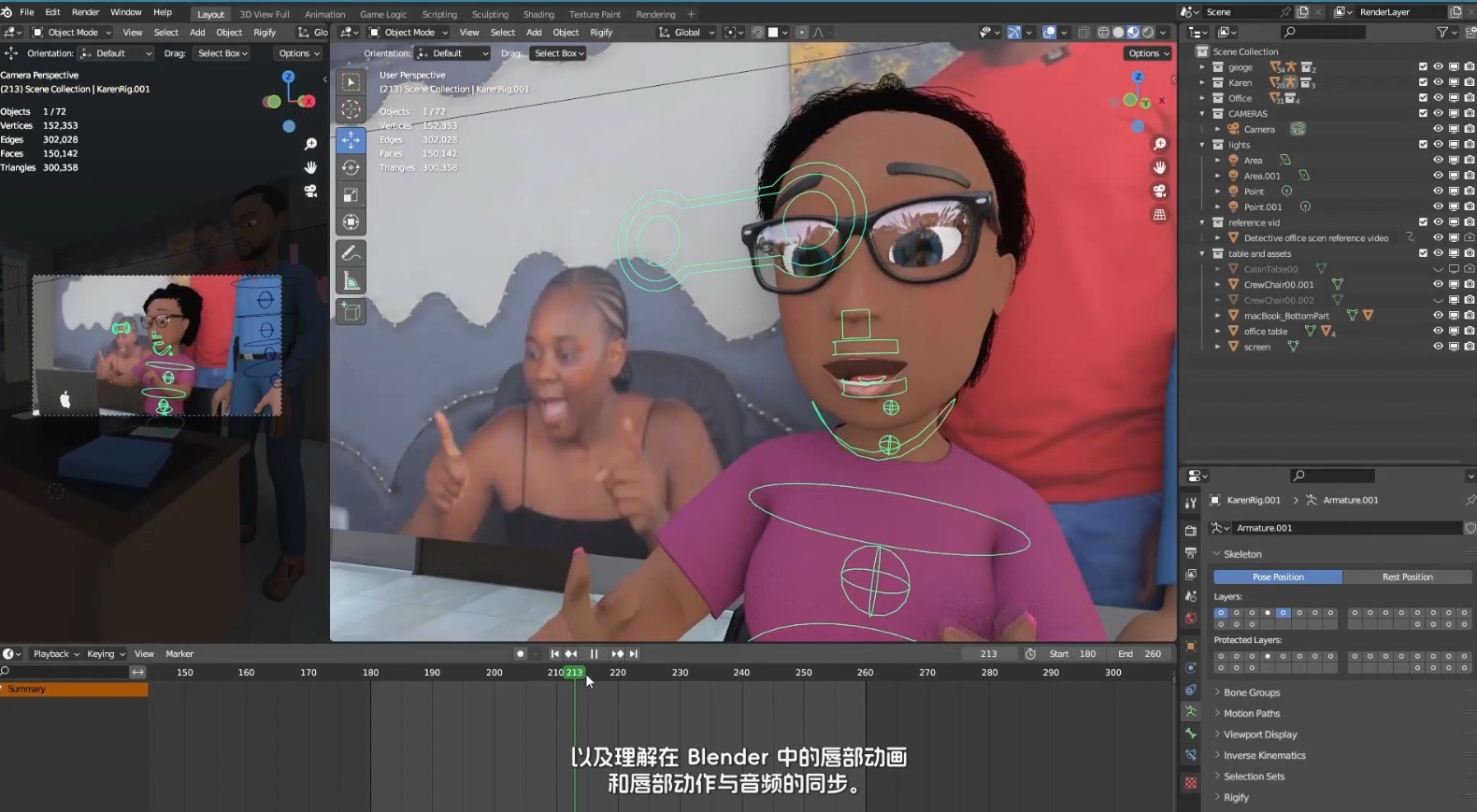Screen dimensions: 1477x812
Task: Toggle visibility of Karen collection
Action: click(x=1438, y=82)
